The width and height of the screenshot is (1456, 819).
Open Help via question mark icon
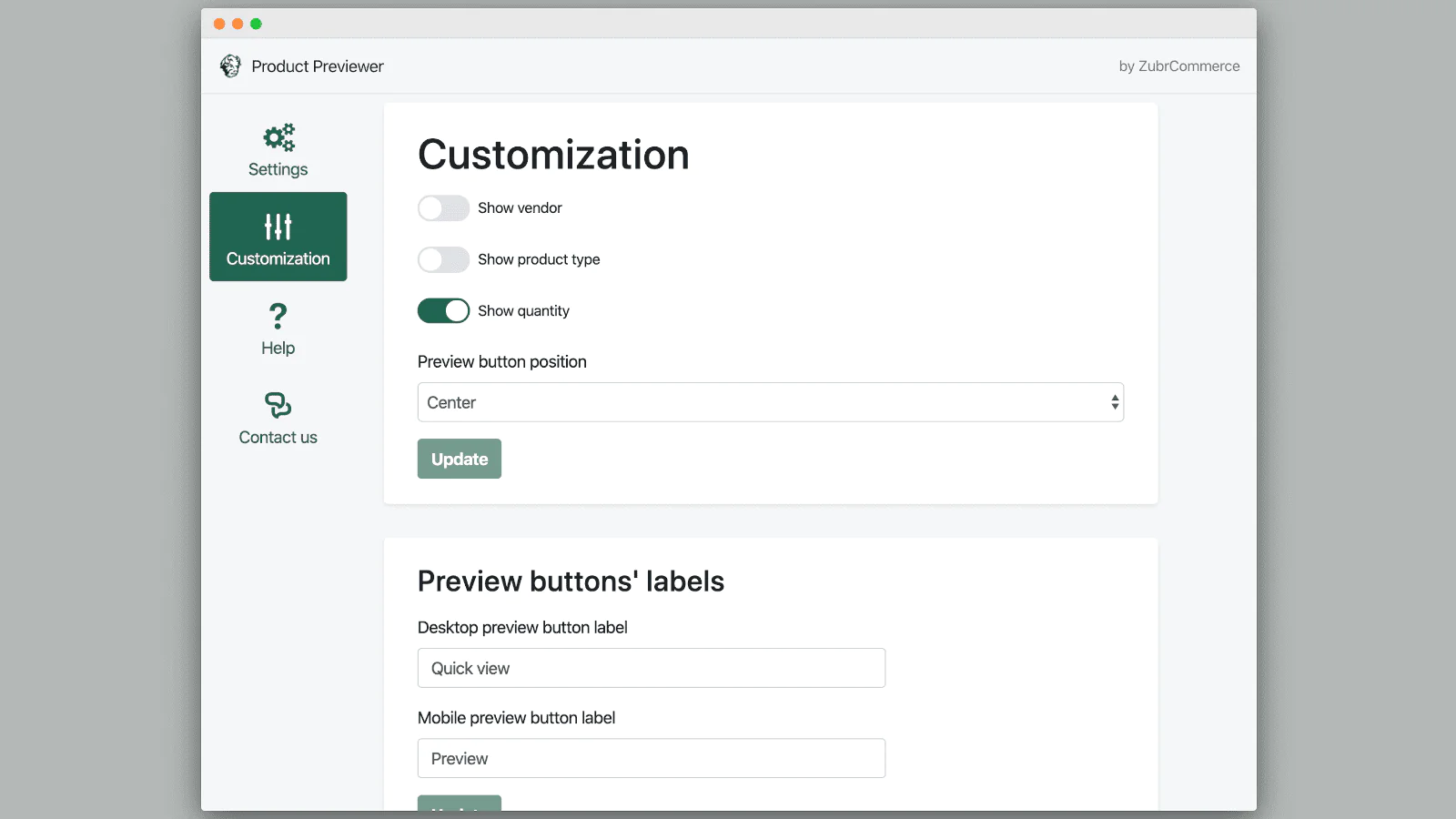tap(278, 316)
